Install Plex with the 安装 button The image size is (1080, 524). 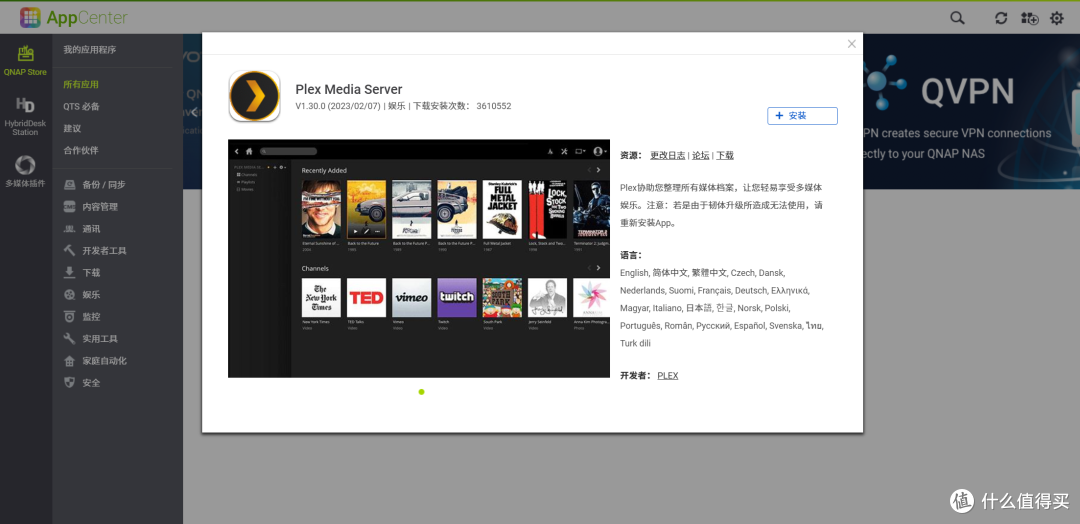coord(802,116)
